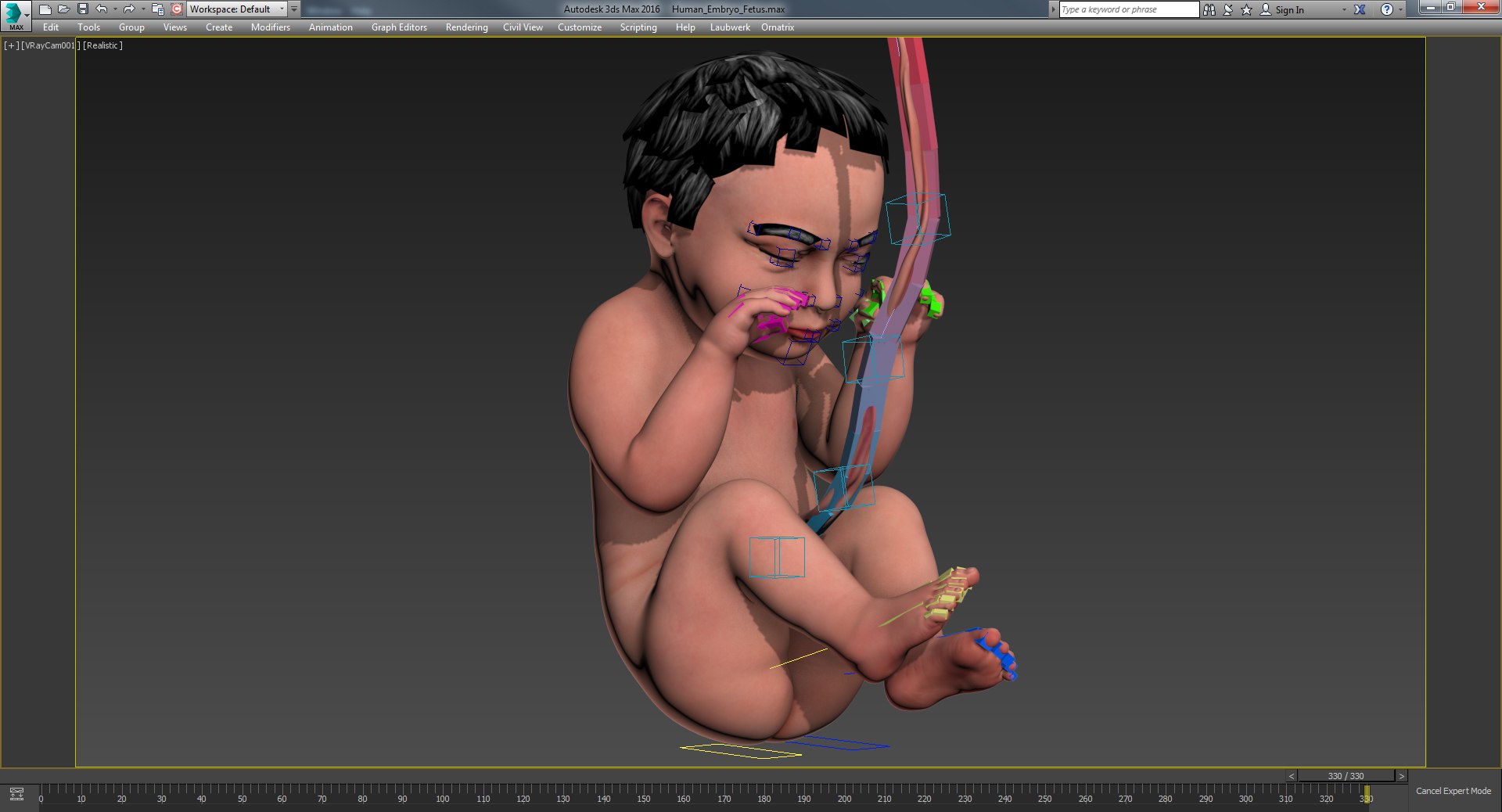Open the Rendering menu

coord(467,27)
